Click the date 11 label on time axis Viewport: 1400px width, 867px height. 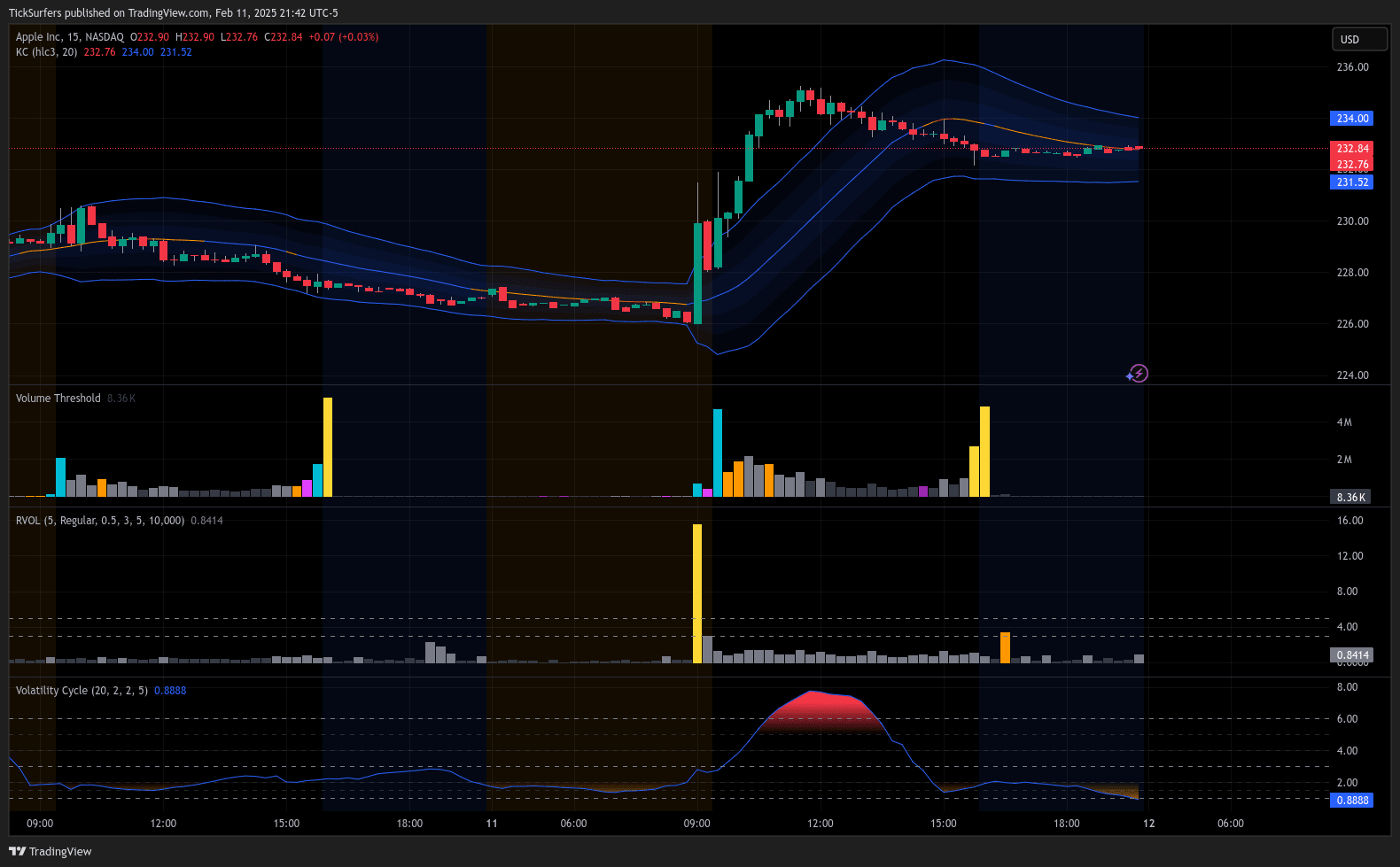coord(492,824)
